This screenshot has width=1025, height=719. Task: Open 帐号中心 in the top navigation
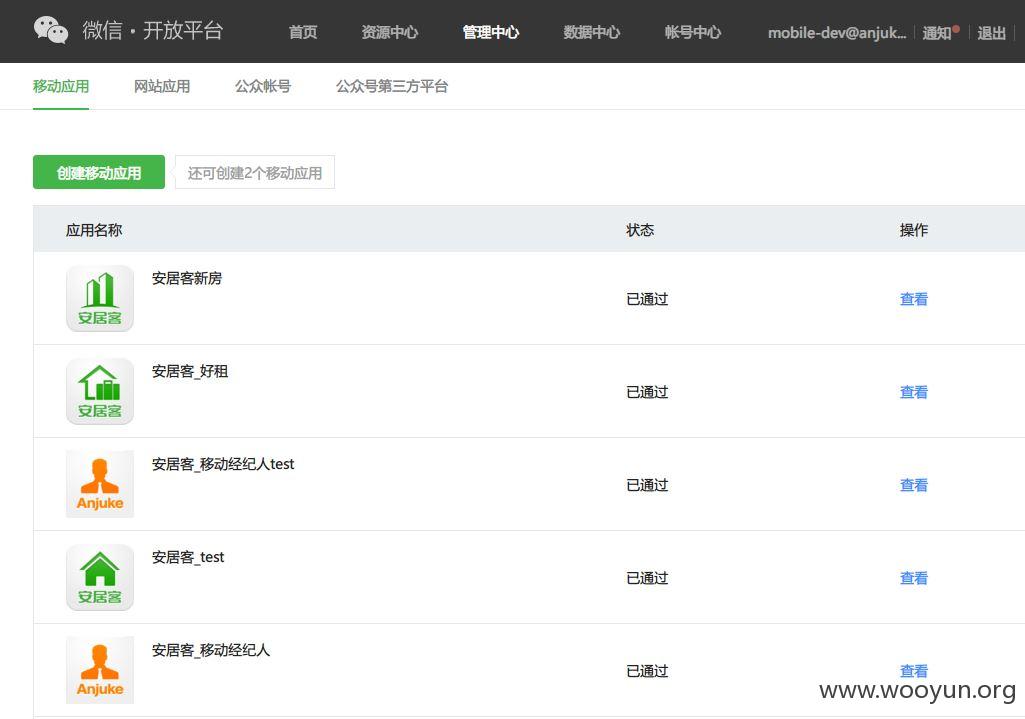693,32
